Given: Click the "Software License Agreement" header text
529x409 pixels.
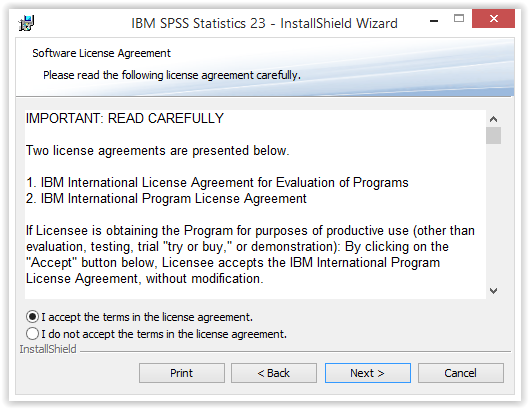Looking at the screenshot, I should (102, 53).
